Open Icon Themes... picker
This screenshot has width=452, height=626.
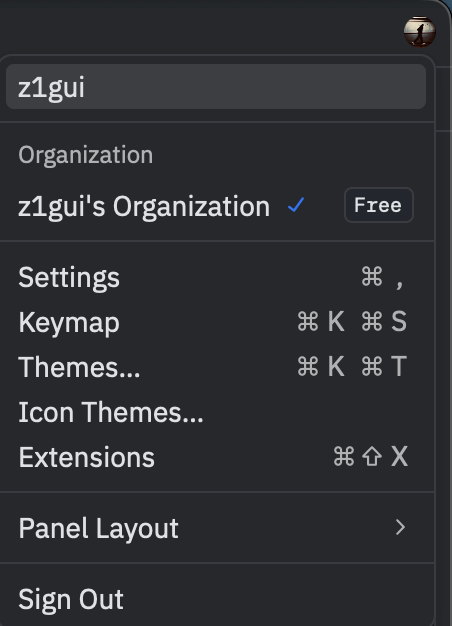[216, 412]
